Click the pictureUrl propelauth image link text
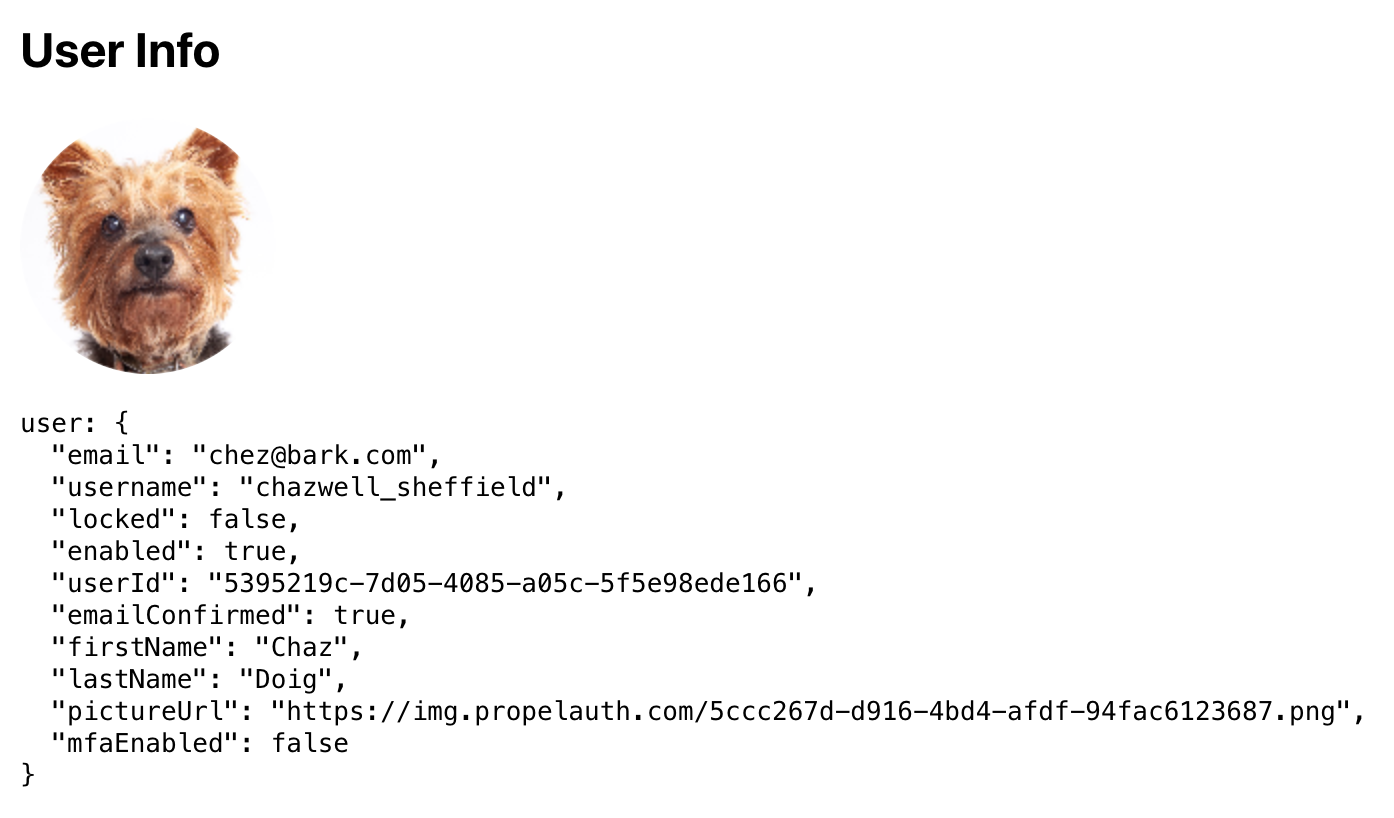 tap(811, 712)
